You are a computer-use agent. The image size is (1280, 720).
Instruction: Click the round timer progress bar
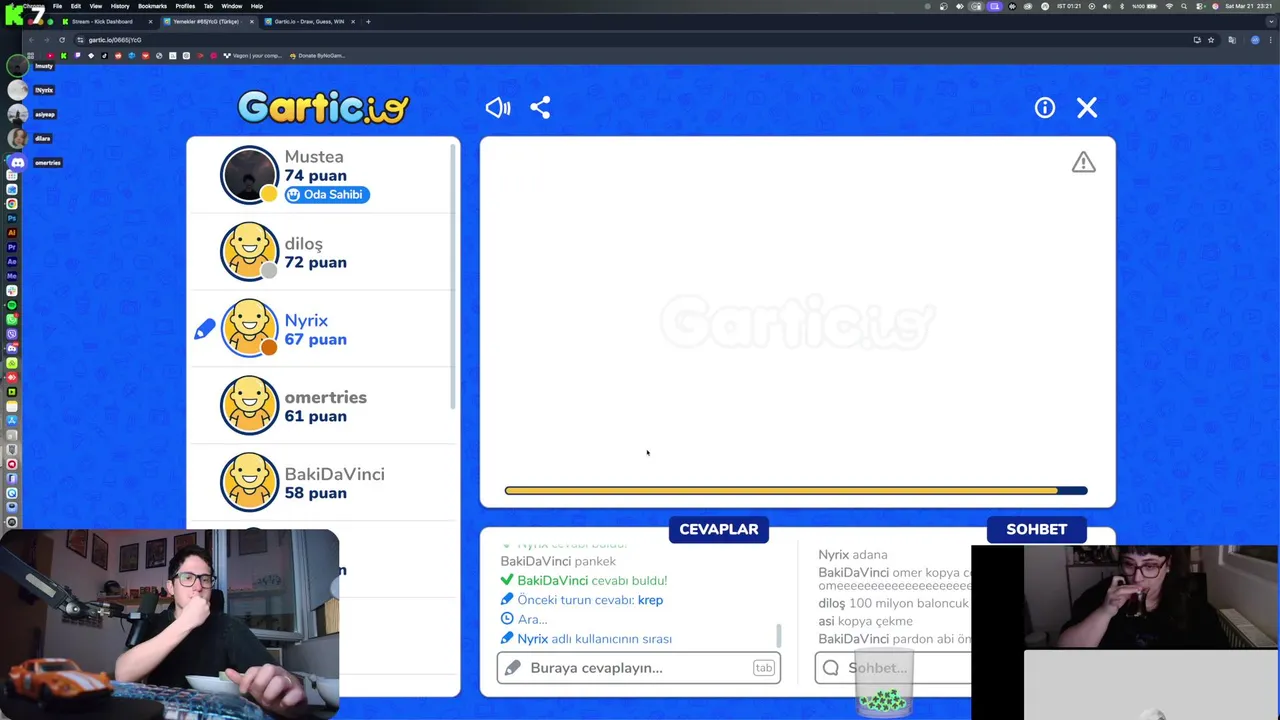(796, 490)
